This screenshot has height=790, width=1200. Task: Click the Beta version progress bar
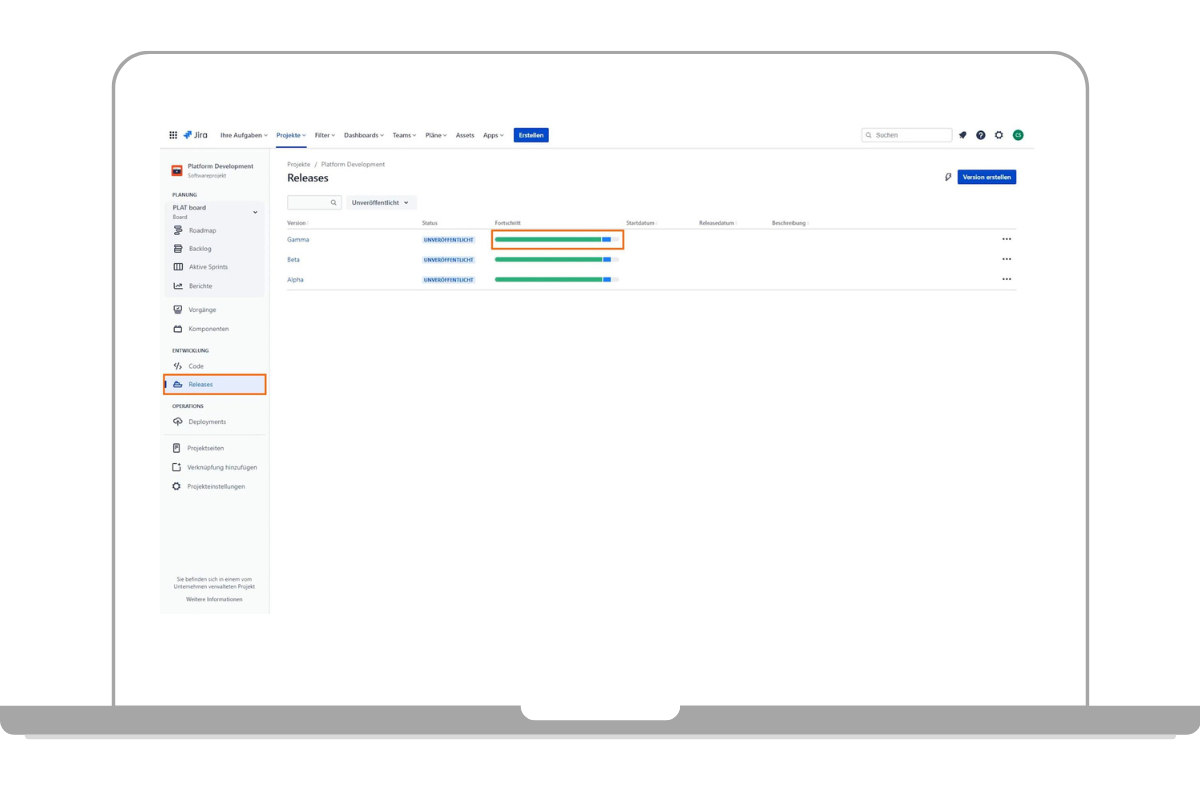(556, 260)
